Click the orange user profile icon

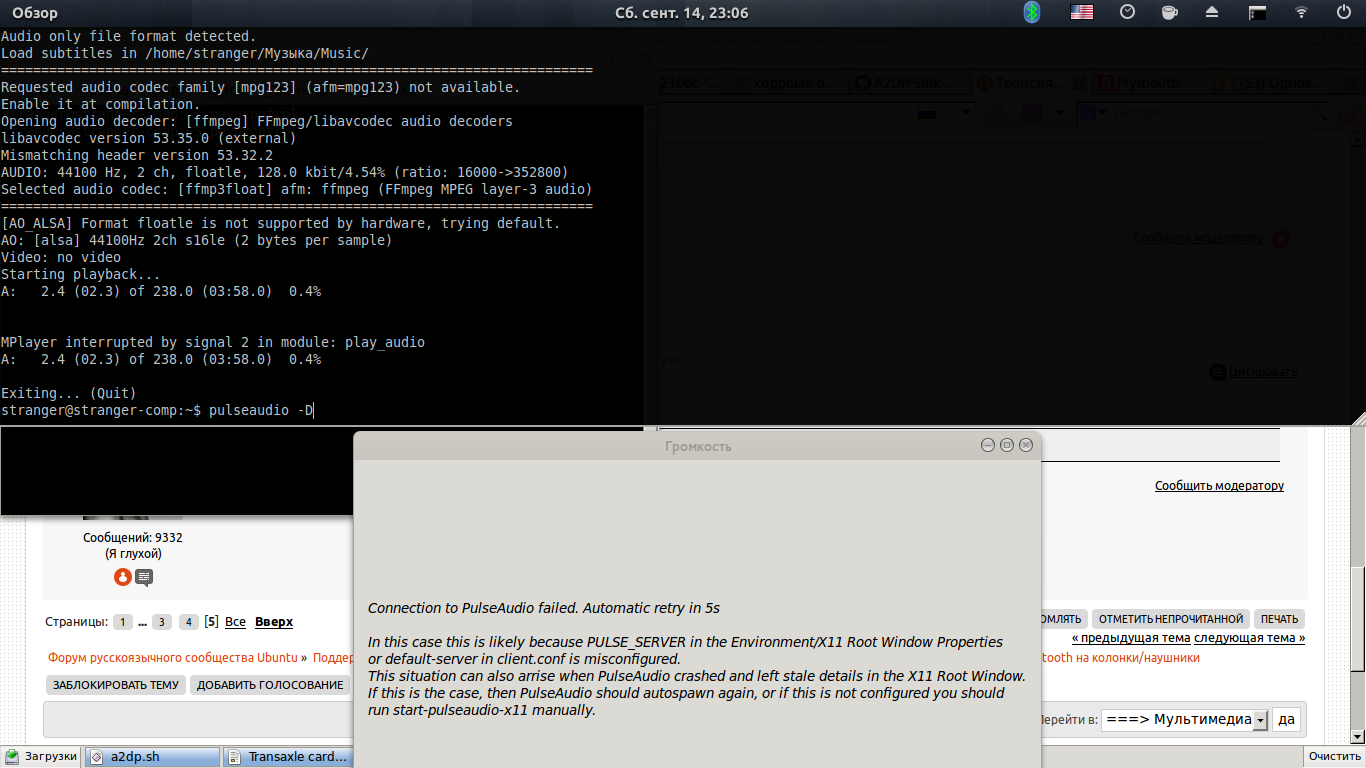pyautogui.click(x=122, y=577)
